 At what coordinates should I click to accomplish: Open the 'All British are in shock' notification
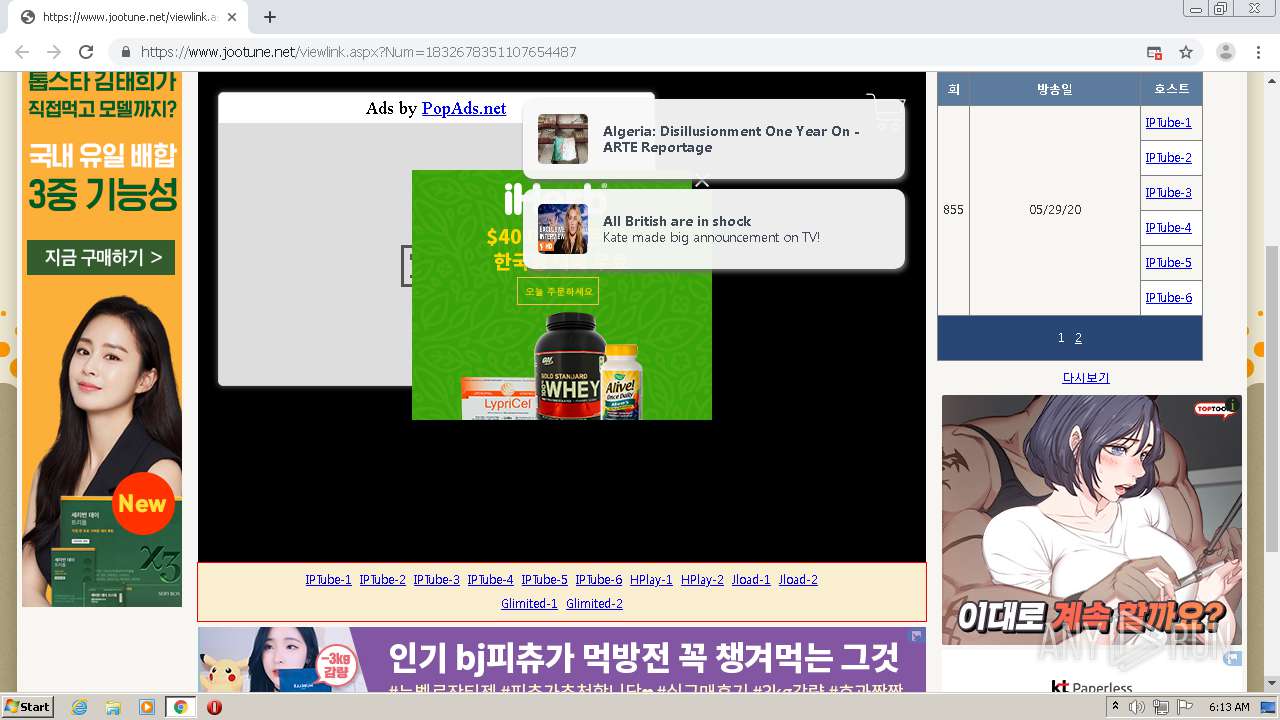(x=714, y=229)
